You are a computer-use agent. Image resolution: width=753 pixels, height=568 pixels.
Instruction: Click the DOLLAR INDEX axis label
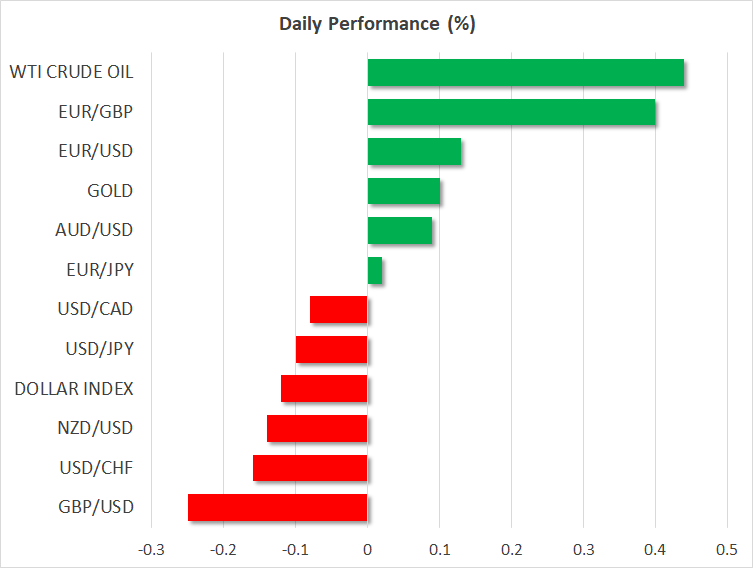point(74,388)
